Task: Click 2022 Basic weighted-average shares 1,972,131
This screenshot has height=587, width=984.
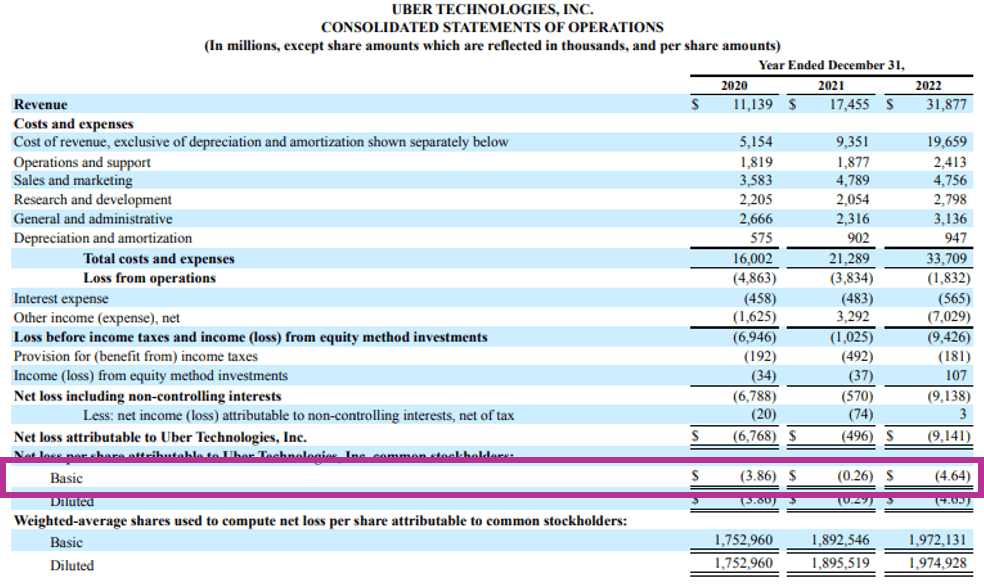Action: pyautogui.click(x=938, y=540)
